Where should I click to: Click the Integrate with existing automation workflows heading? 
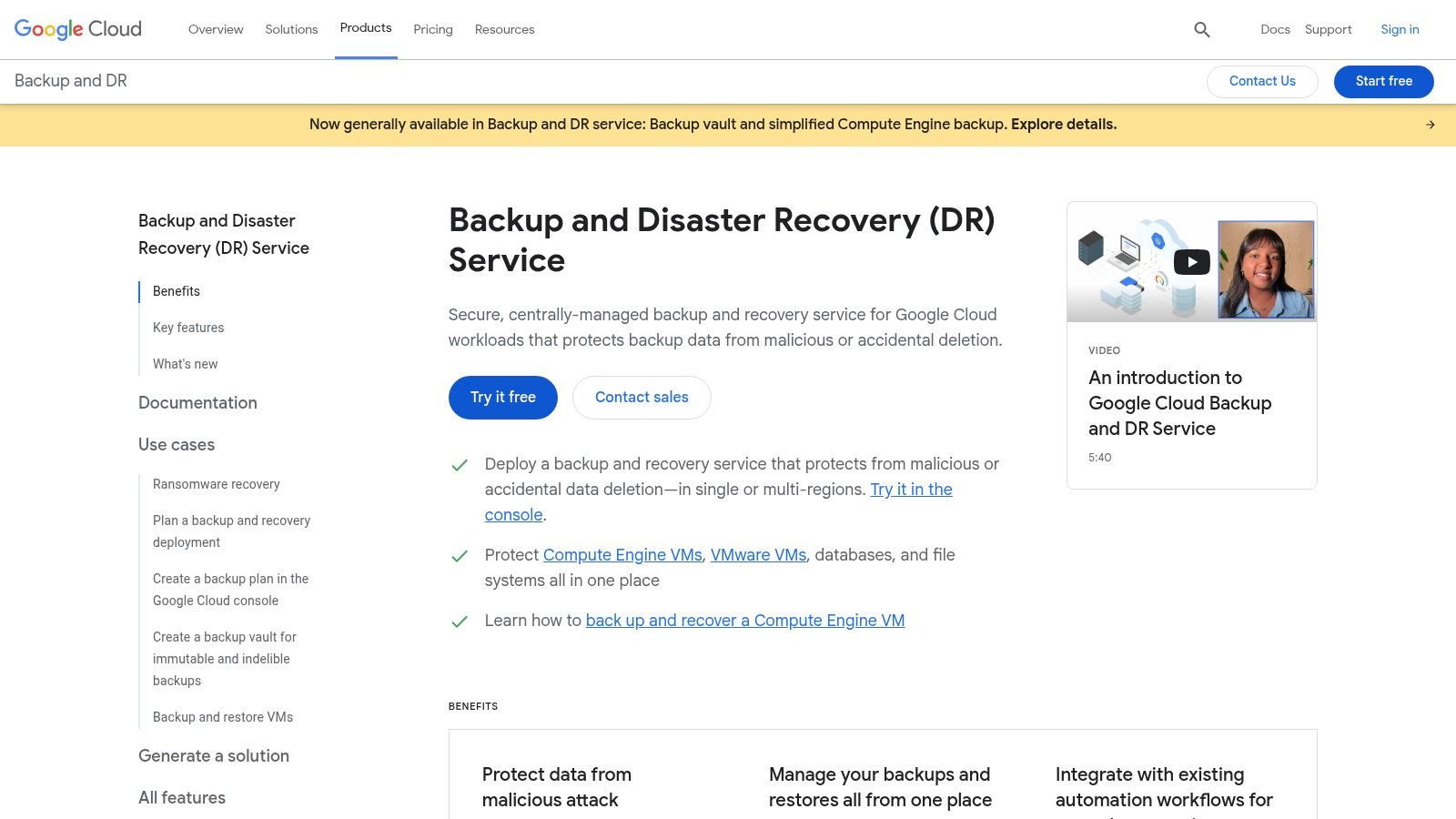1164,790
